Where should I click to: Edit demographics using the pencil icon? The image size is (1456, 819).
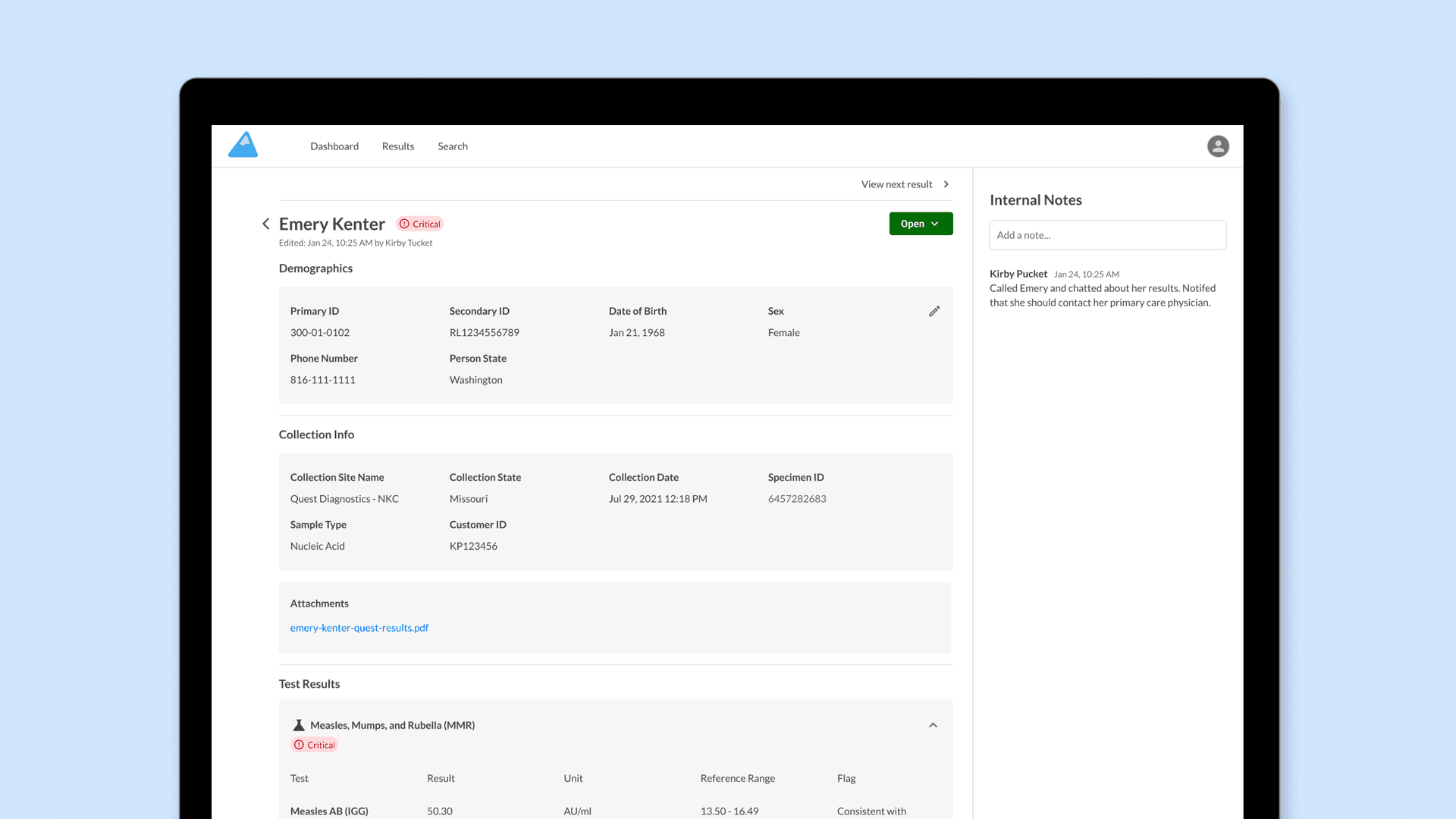(934, 311)
